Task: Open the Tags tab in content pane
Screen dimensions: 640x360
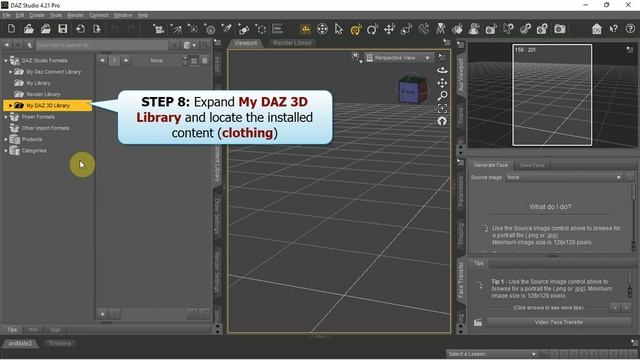Action: pos(55,330)
